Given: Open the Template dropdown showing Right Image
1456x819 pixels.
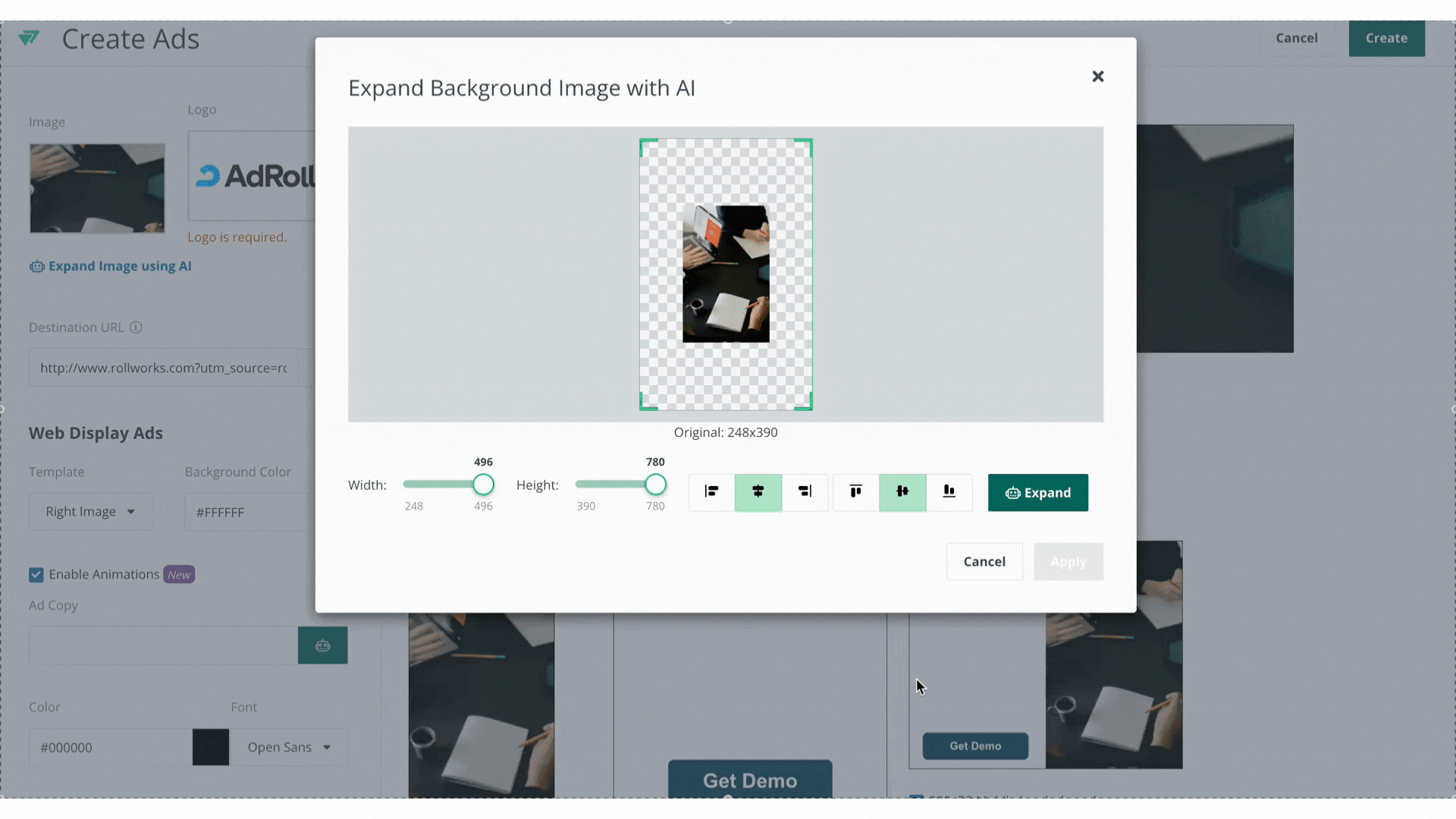Looking at the screenshot, I should [90, 511].
